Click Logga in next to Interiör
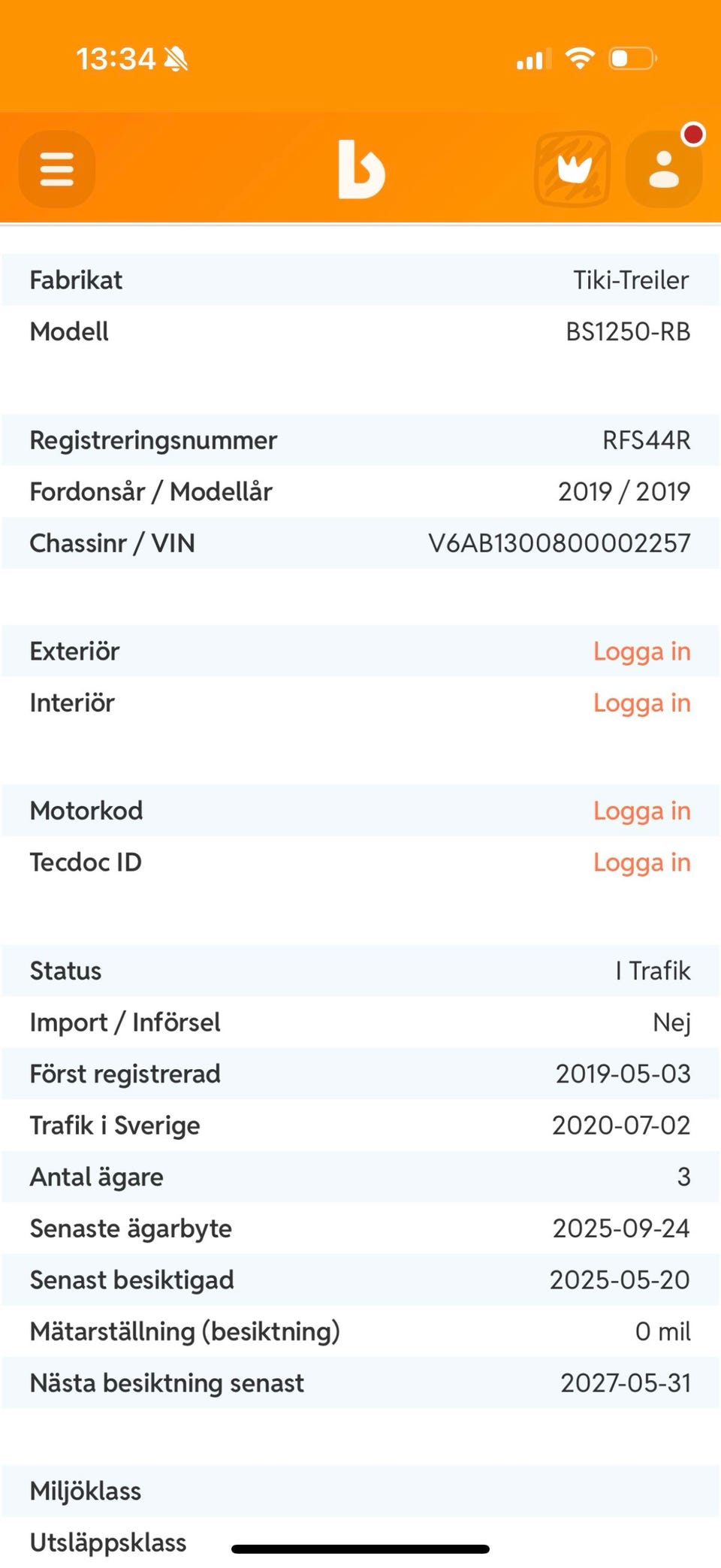 (641, 703)
